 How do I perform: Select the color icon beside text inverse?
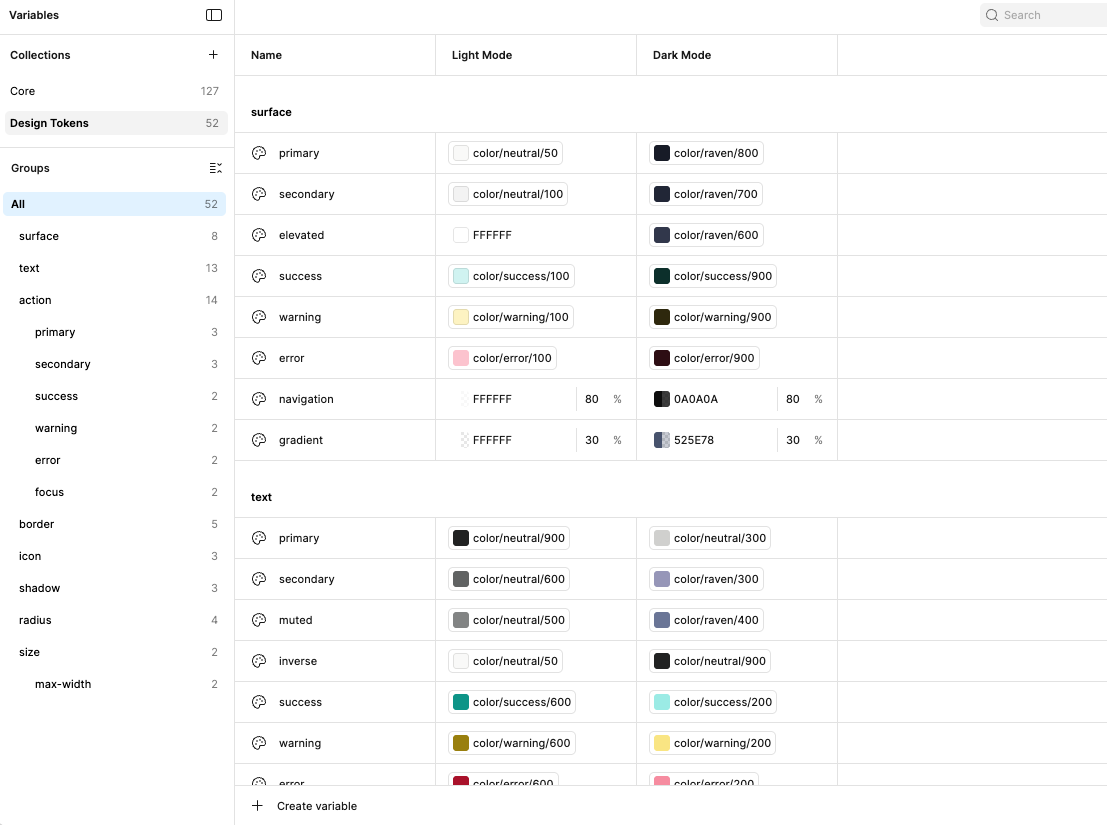click(x=258, y=661)
